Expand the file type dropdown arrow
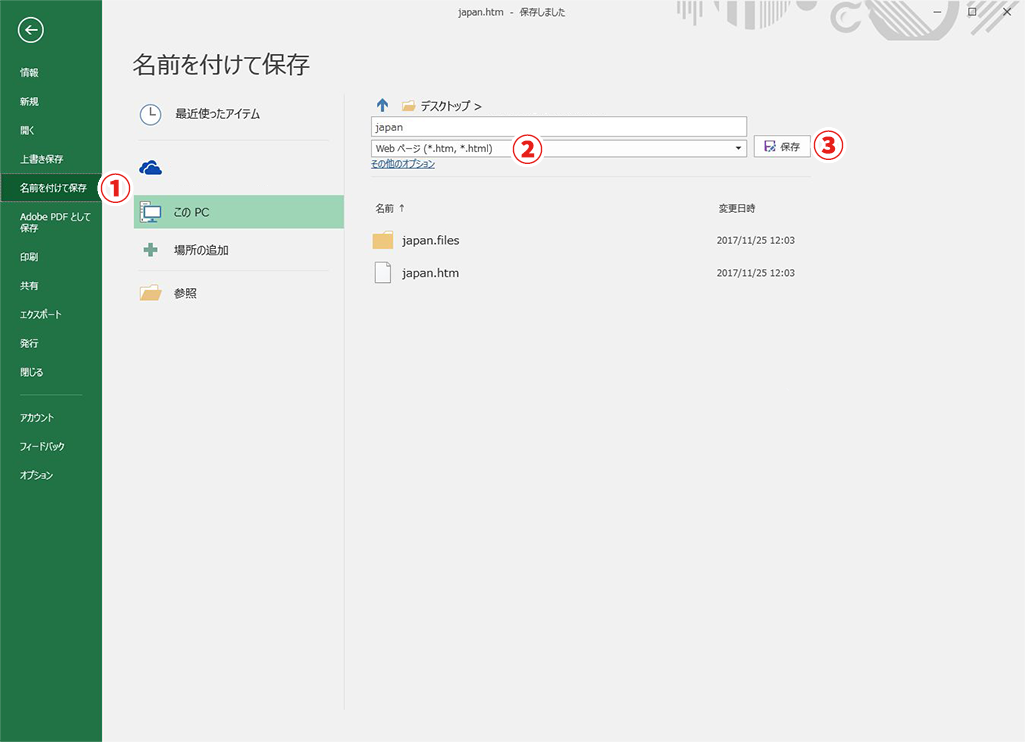 [739, 148]
